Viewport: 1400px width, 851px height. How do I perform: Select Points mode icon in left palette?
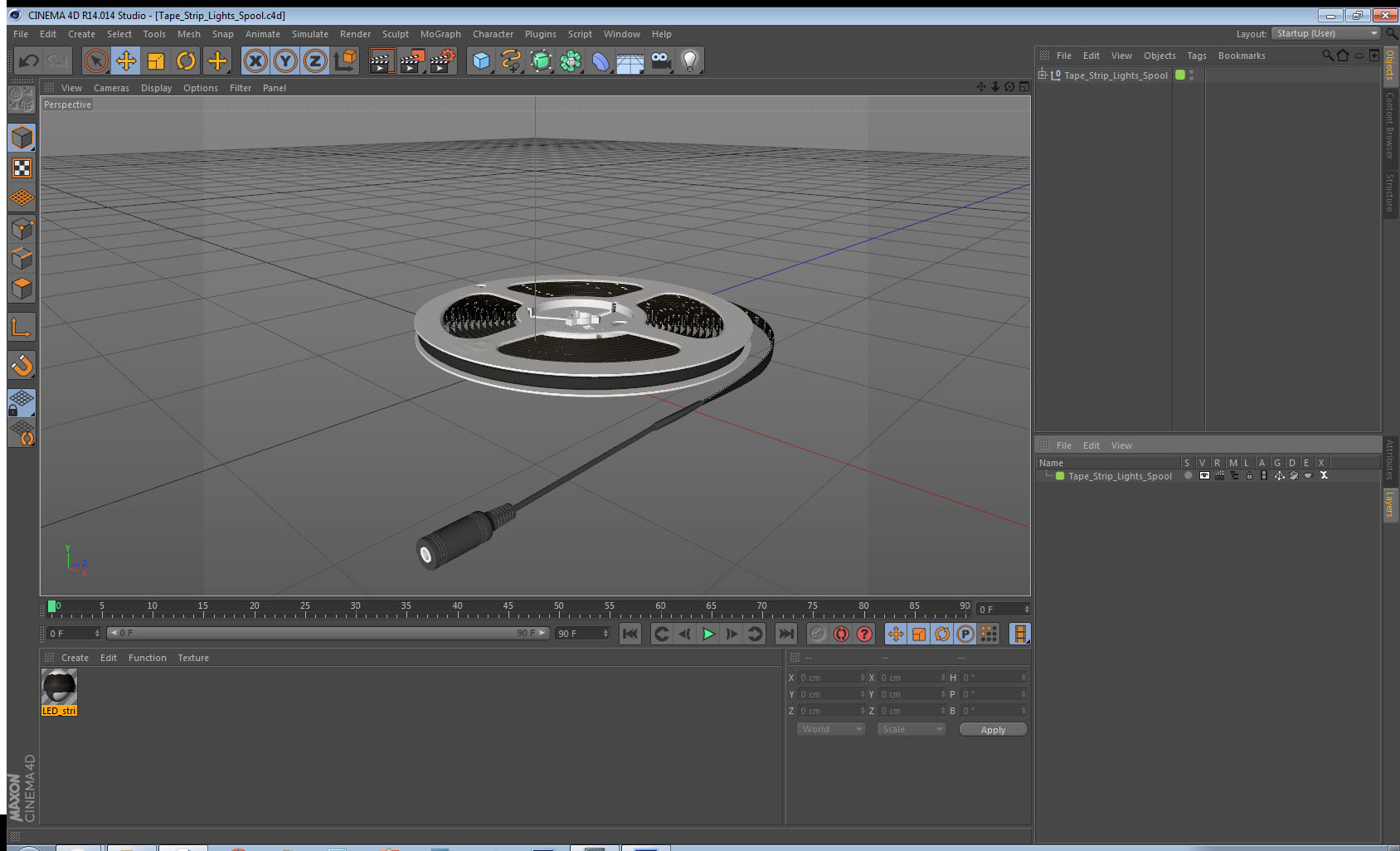click(x=22, y=229)
